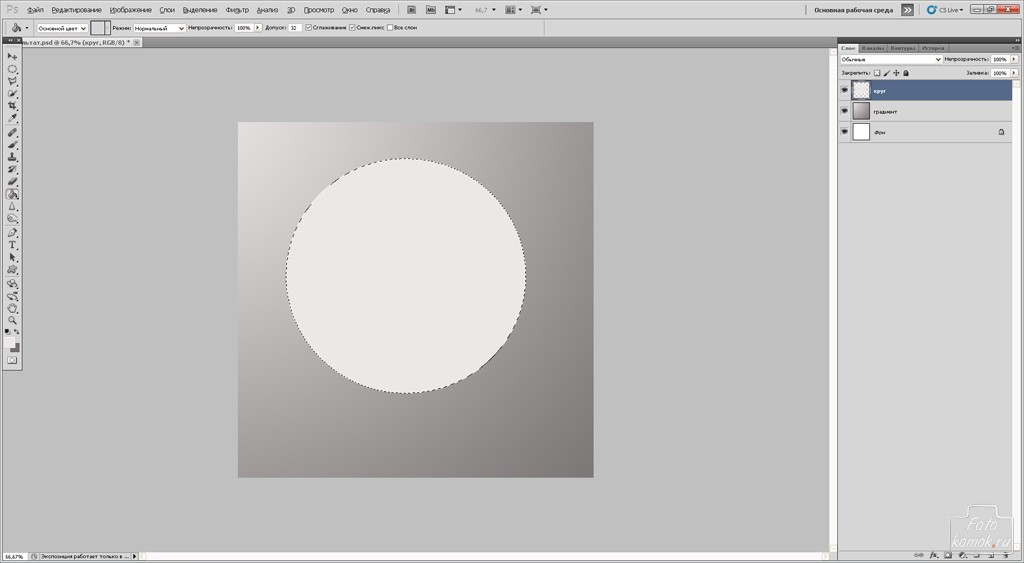Image resolution: width=1024 pixels, height=563 pixels.
Task: Select the Eyedropper tool
Action: [x=12, y=119]
